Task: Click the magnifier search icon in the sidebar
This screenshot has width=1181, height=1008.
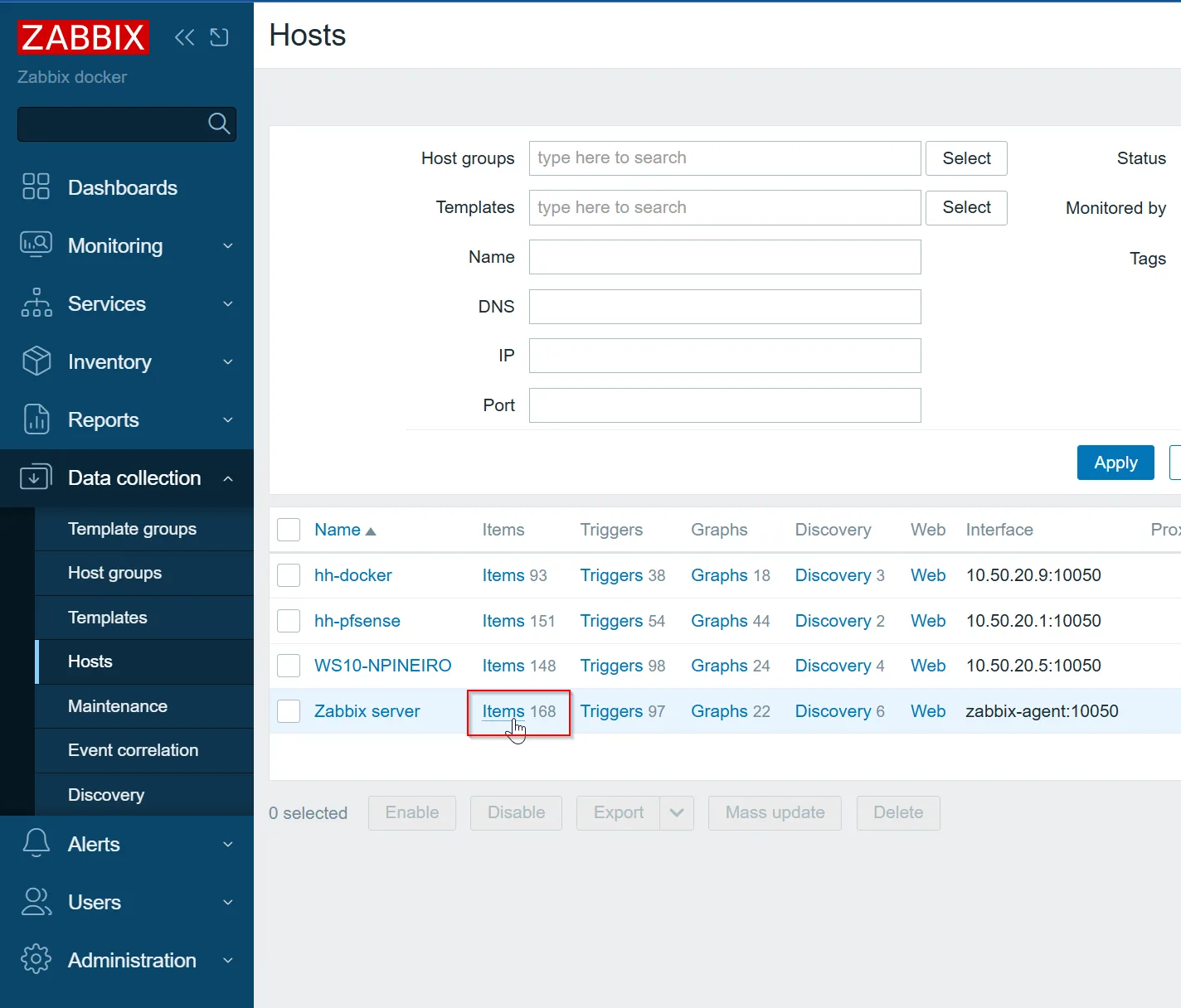Action: click(219, 124)
